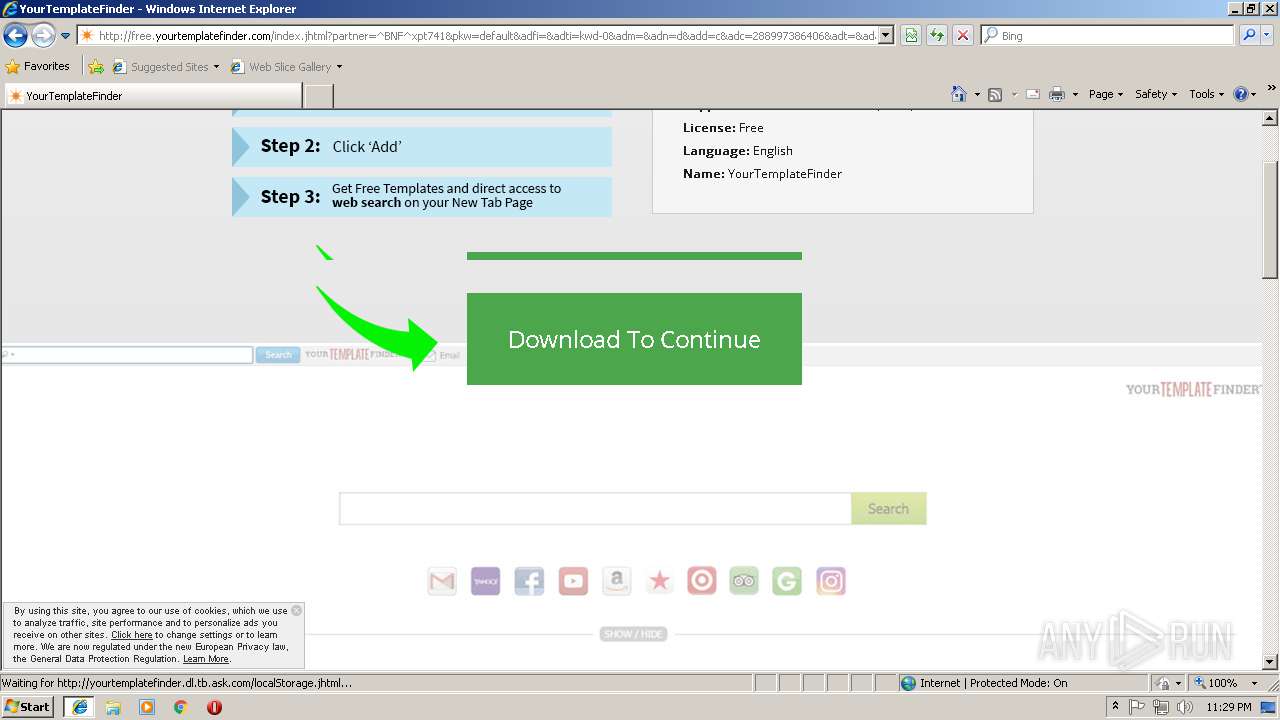
Task: Open a new blank tab
Action: (x=318, y=96)
